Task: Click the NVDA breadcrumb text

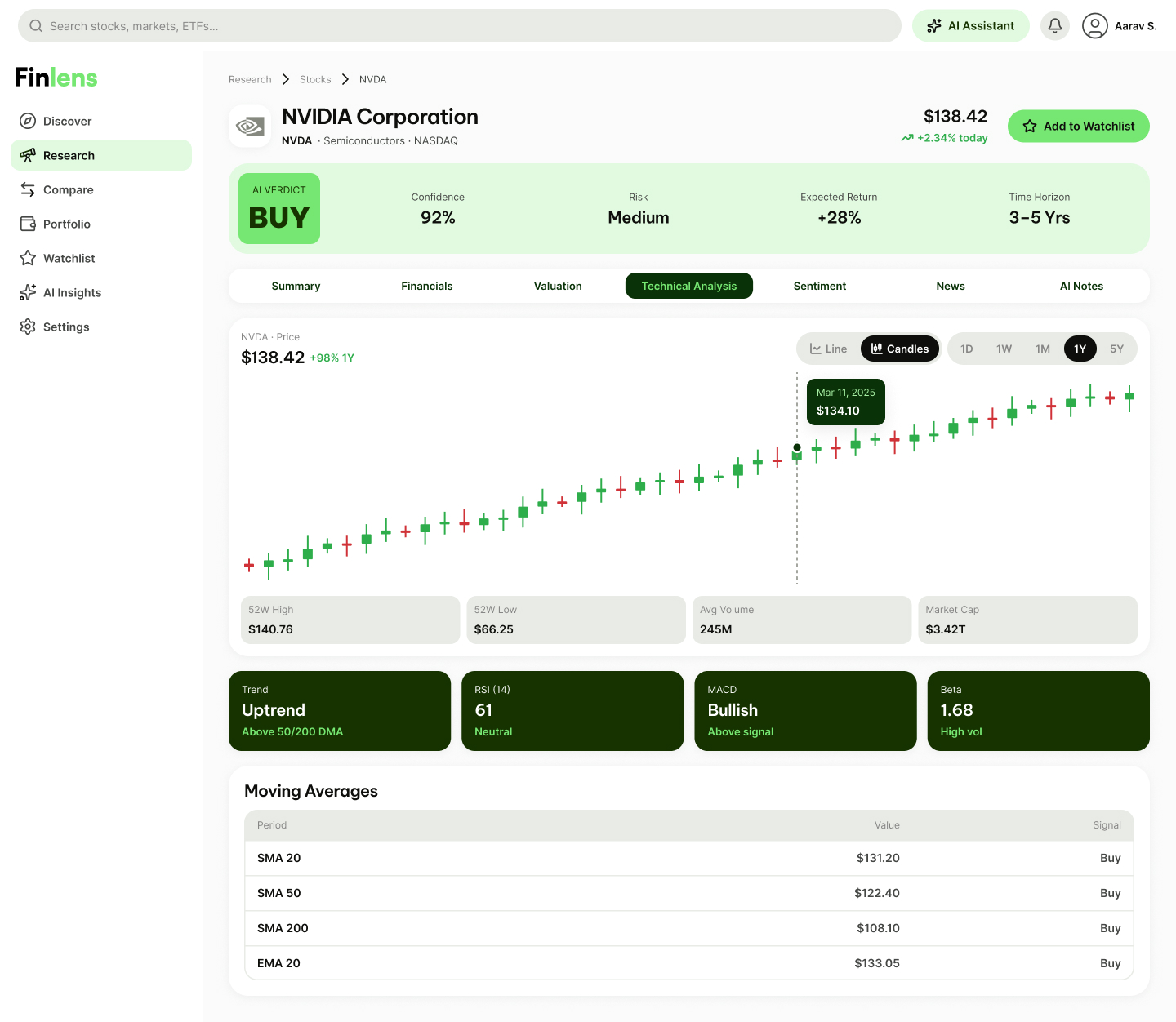Action: [373, 79]
